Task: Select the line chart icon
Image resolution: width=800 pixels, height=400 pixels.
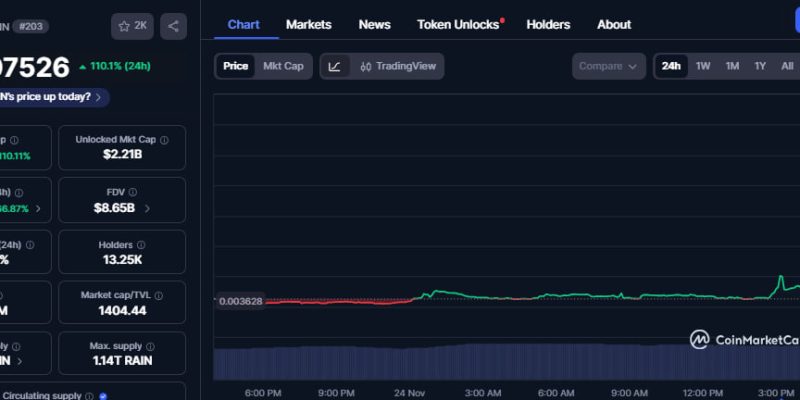Action: tap(334, 66)
